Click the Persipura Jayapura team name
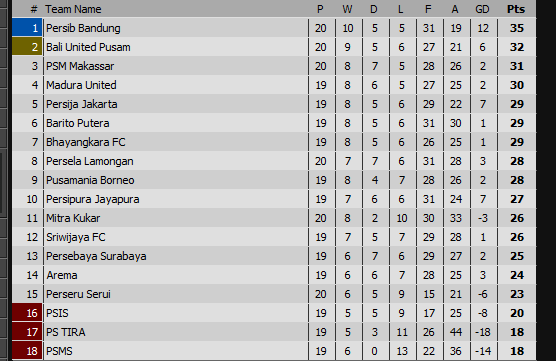 tap(93, 199)
